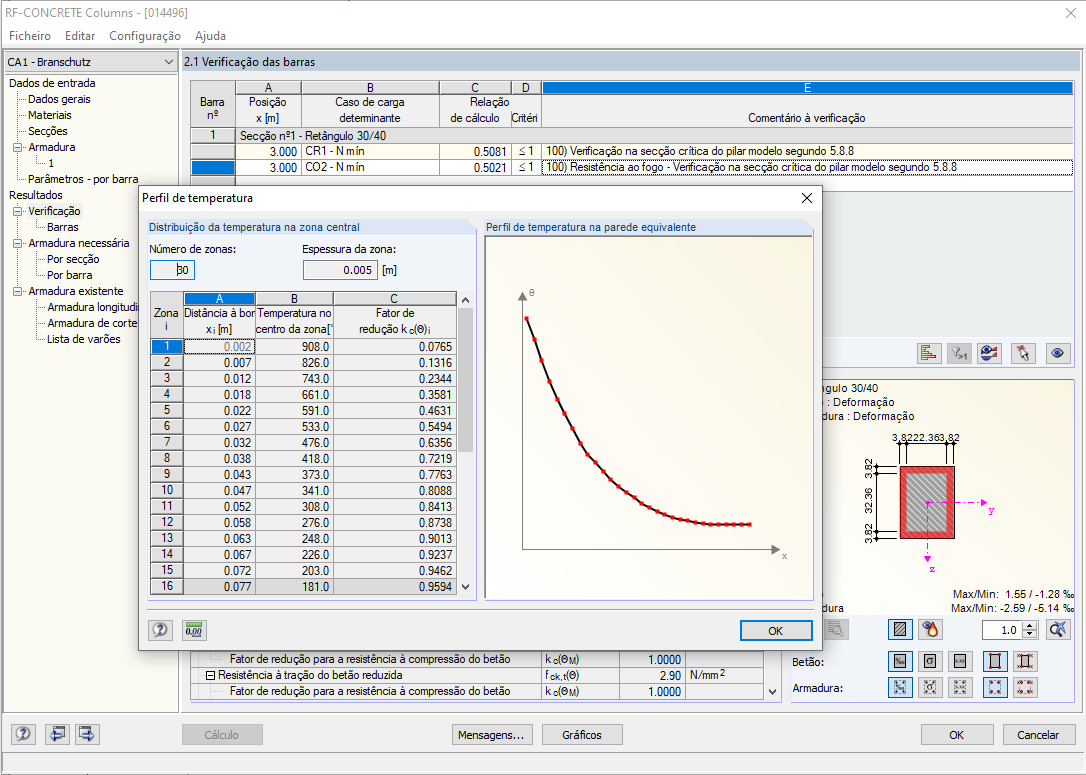This screenshot has width=1086, height=775.
Task: Click the Número de zonas input field
Action: coord(172,270)
